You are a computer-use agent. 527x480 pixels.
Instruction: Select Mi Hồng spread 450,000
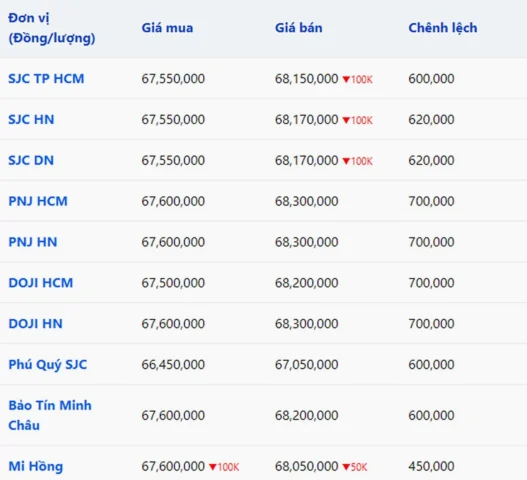[x=432, y=467]
